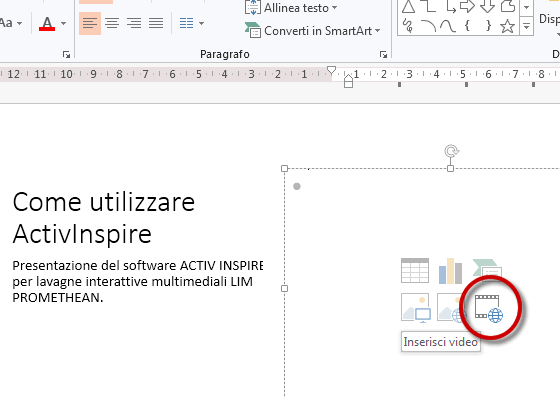Toggle right text alignment
560x400 pixels.
[x=134, y=23]
